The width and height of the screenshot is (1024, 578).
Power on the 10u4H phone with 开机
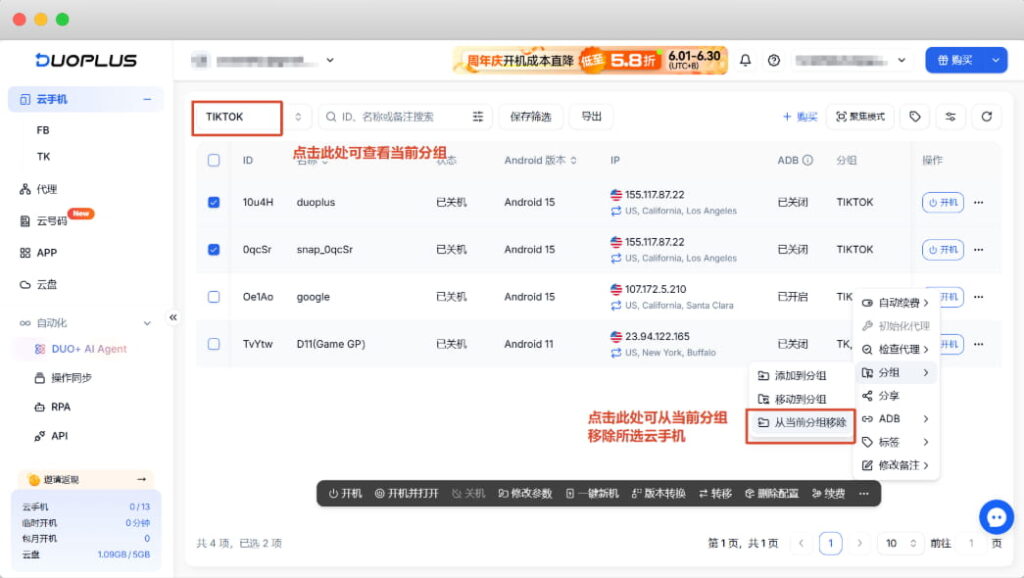[x=942, y=202]
